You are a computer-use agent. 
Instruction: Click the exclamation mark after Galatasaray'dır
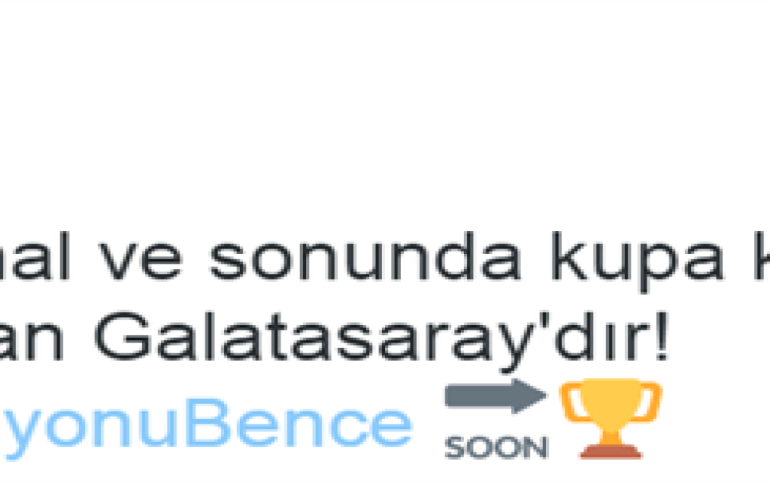tap(662, 337)
